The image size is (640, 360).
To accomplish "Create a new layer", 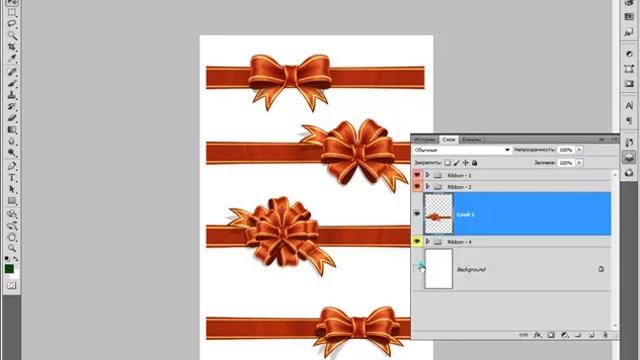I will [591, 335].
